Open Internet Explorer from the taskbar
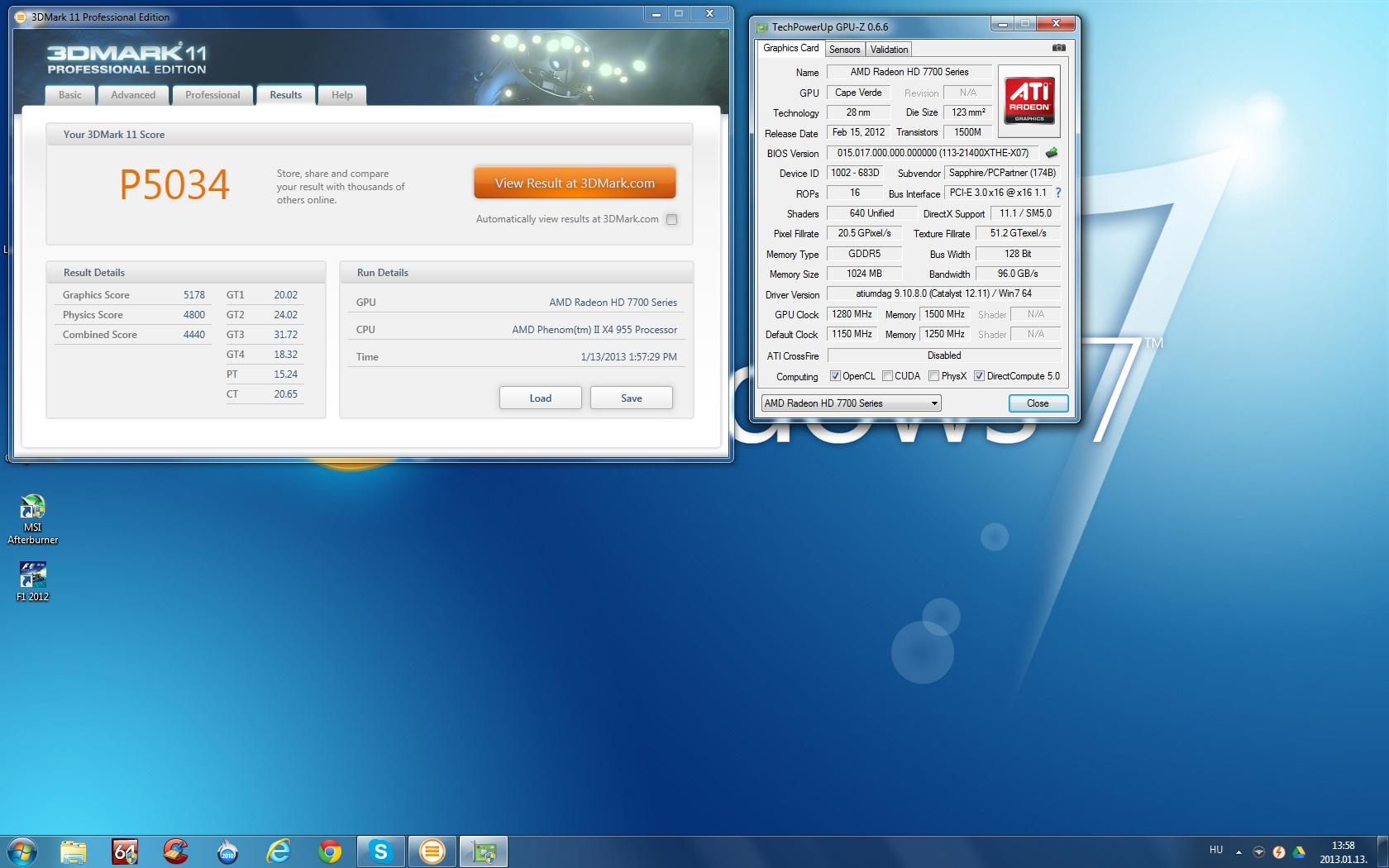 (x=279, y=851)
